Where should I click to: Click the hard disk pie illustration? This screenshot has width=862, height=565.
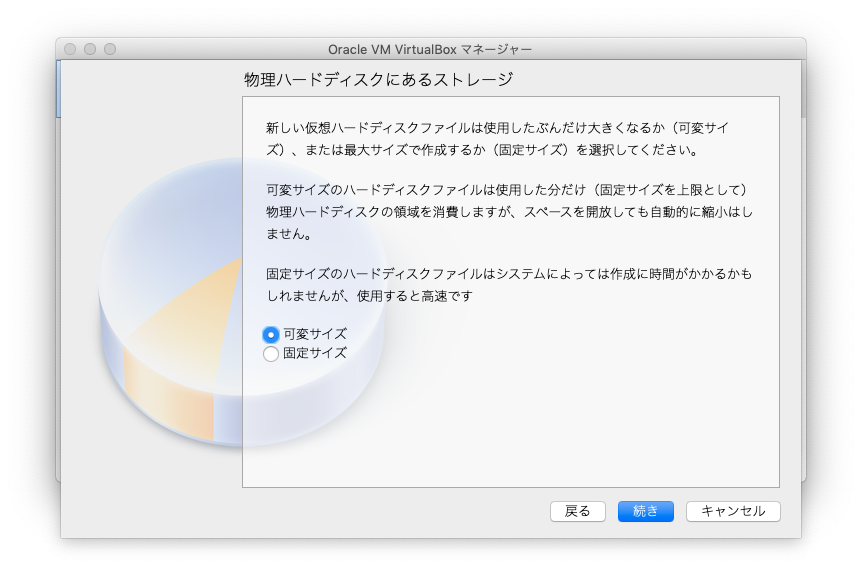pos(170,330)
